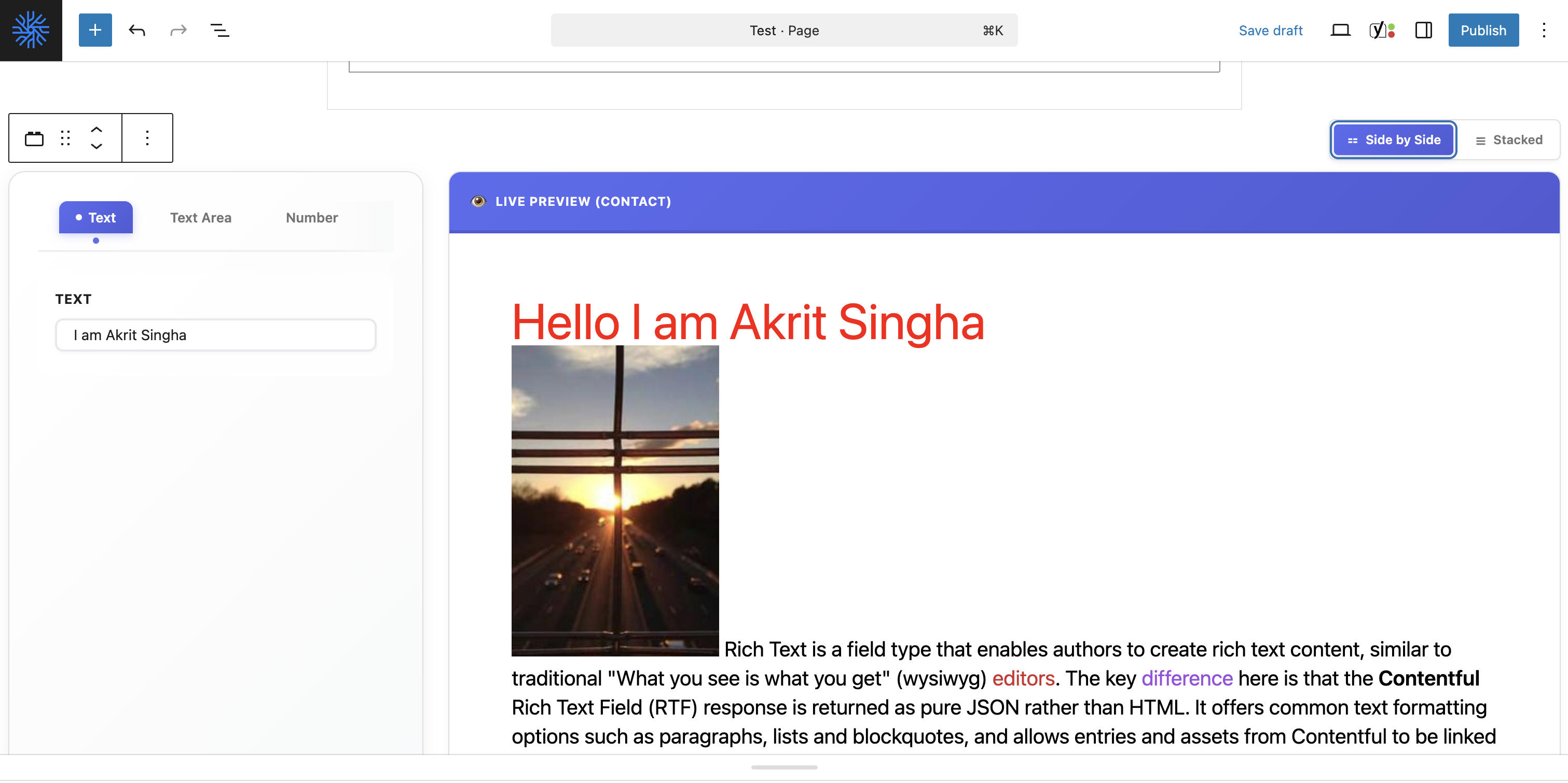1568x783 pixels.
Task: Click the Publish button
Action: click(x=1483, y=30)
